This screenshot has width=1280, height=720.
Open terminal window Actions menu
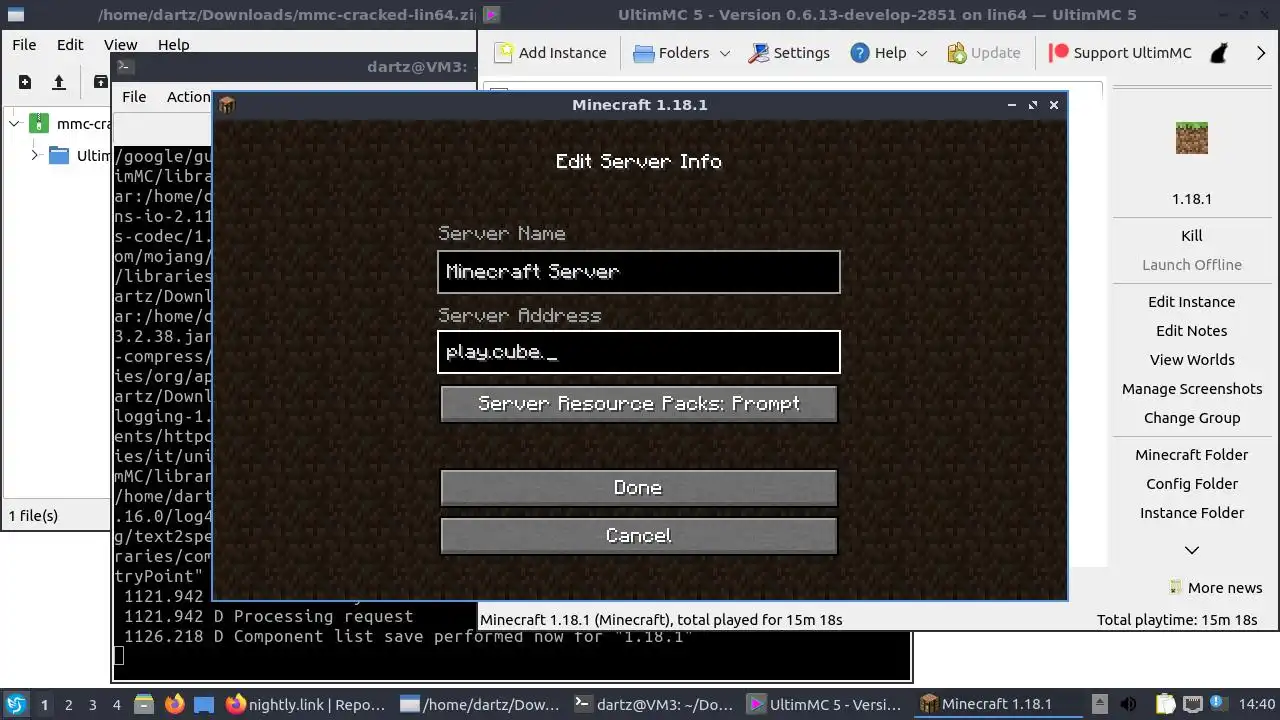188,97
